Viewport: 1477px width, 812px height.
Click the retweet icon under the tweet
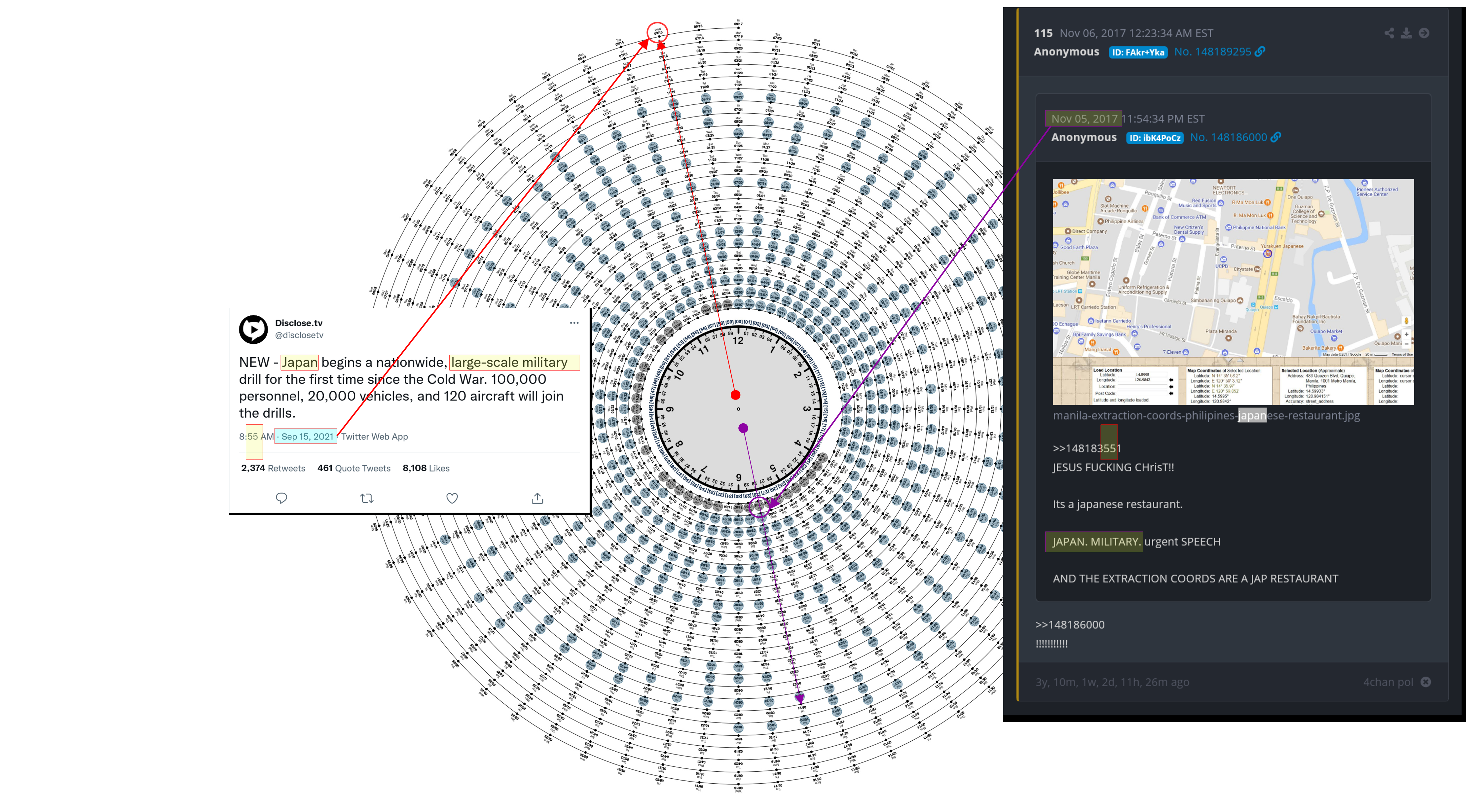(x=367, y=498)
